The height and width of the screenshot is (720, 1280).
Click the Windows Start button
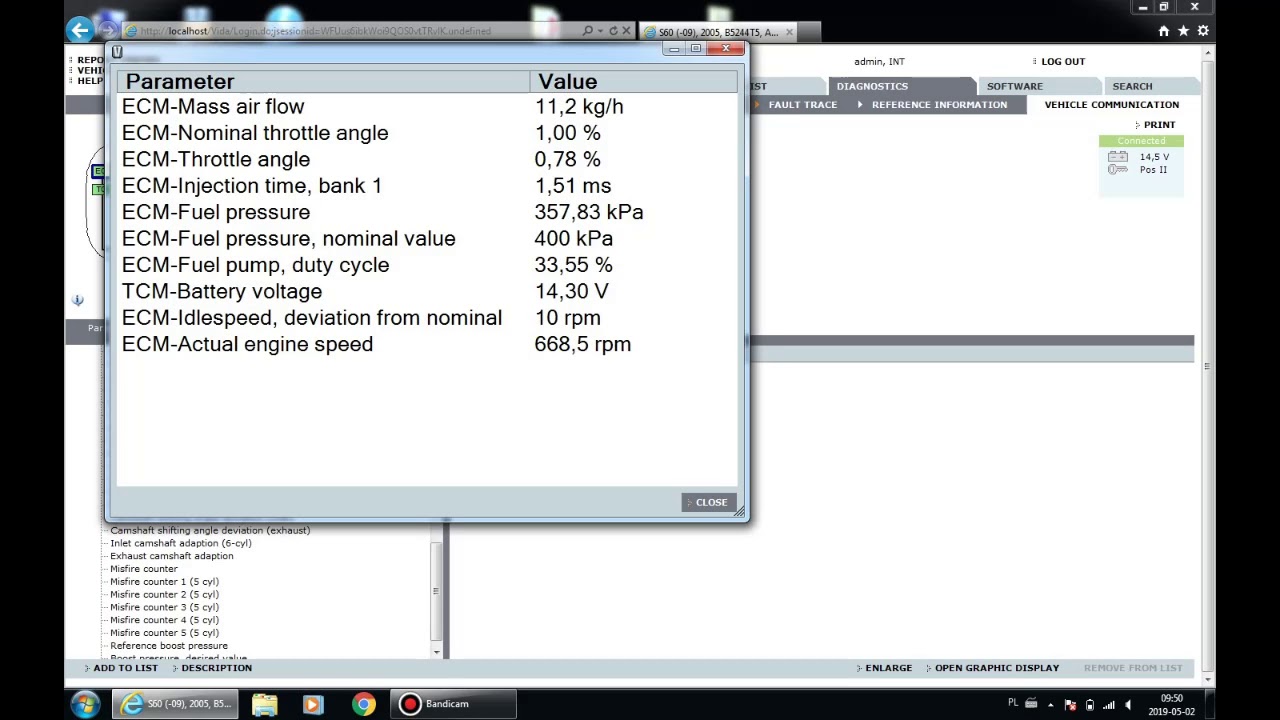tap(85, 704)
